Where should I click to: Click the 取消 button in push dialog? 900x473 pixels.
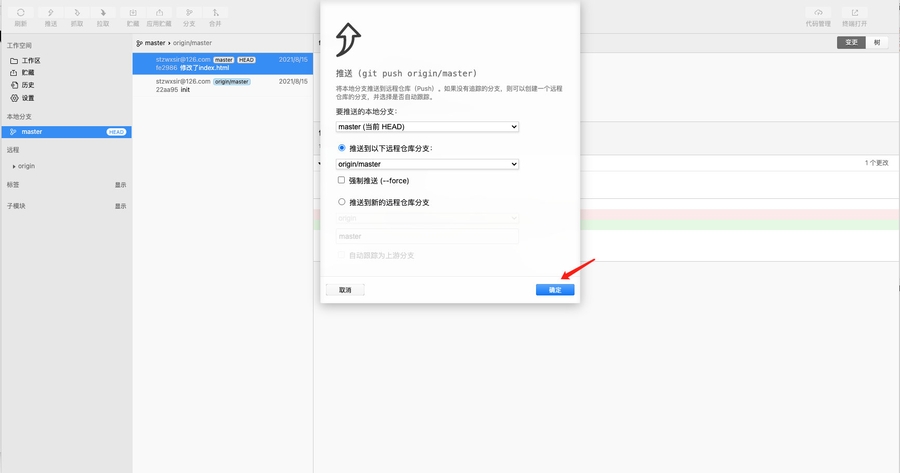[345, 290]
